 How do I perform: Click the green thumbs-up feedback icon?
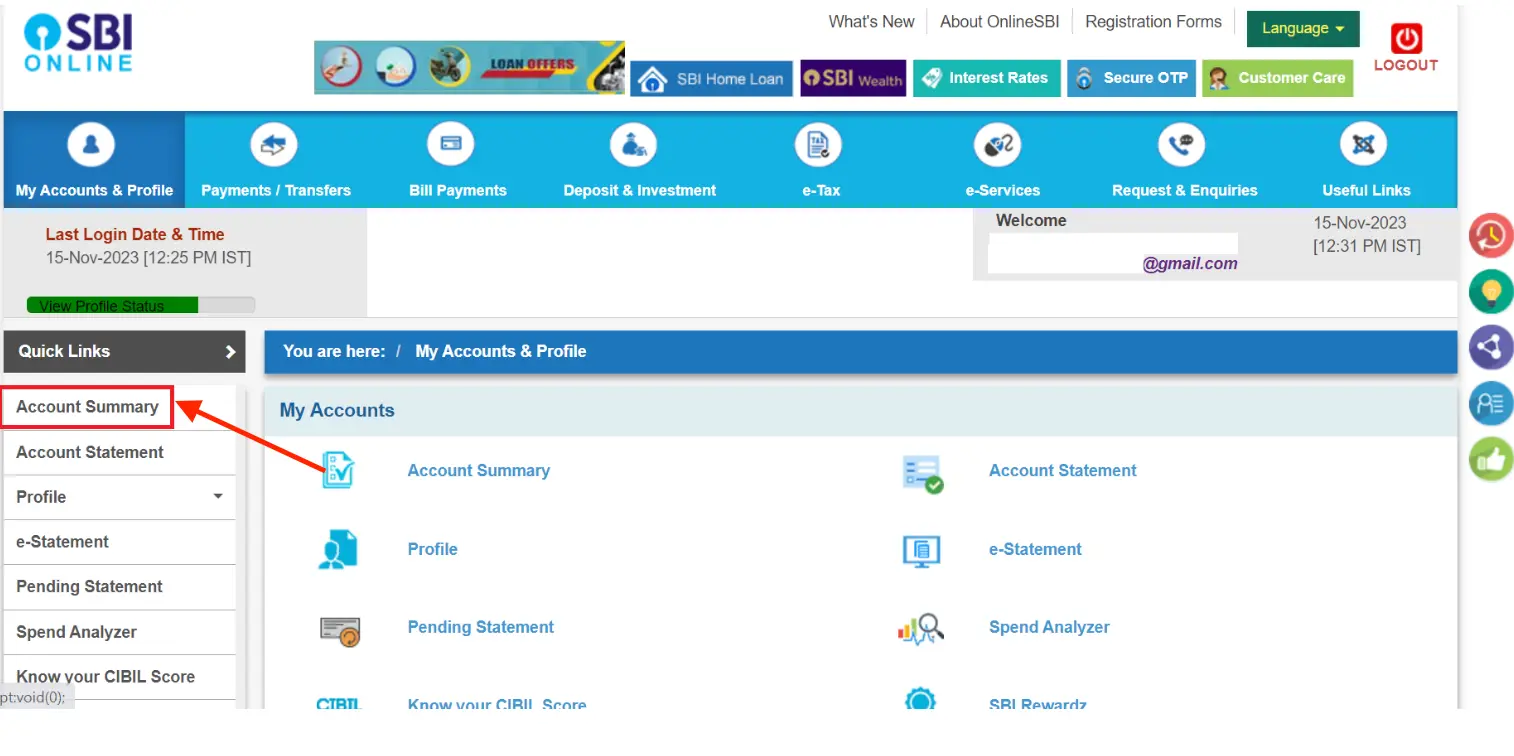[1490, 460]
